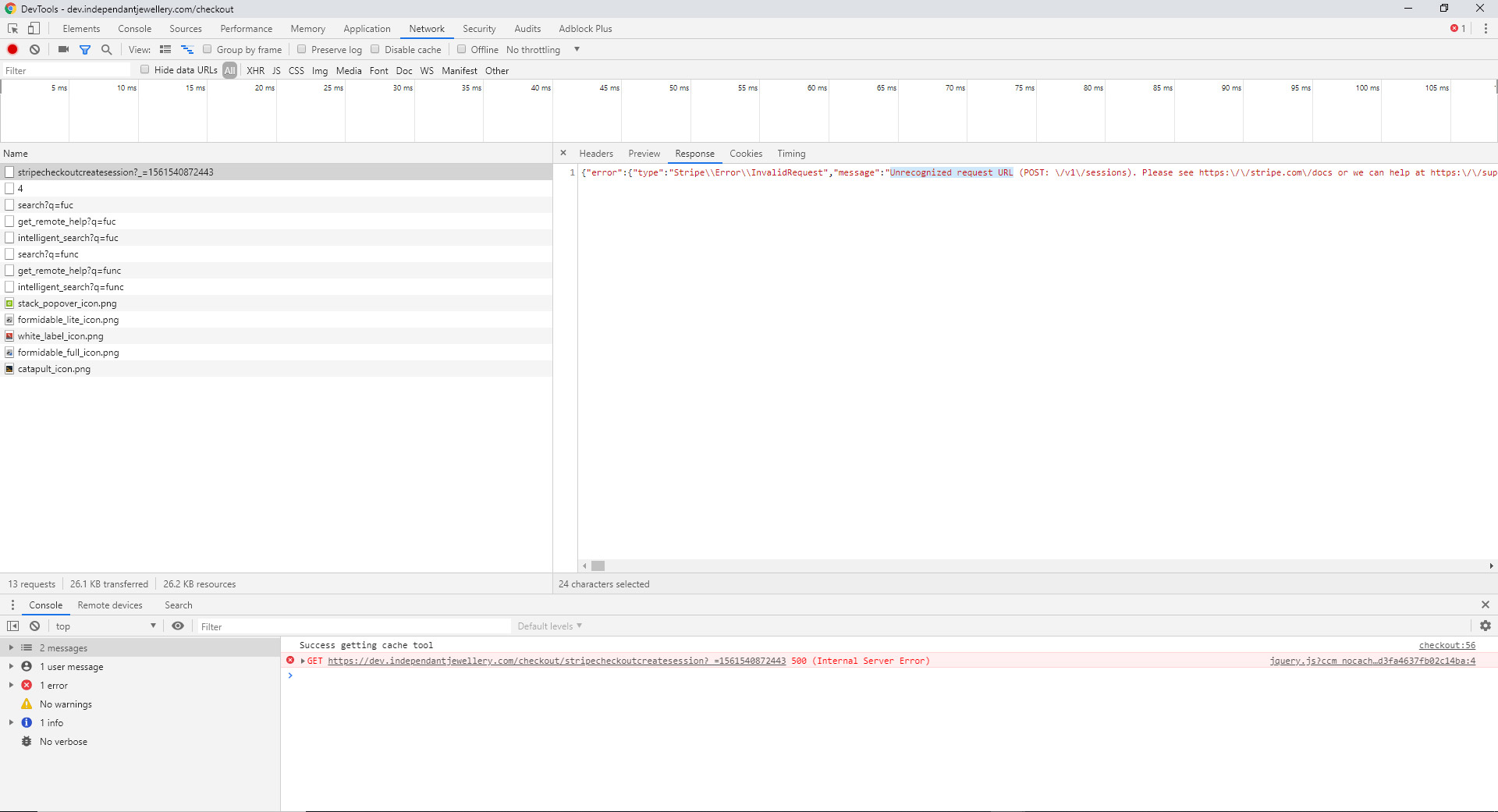Clear the network requests log
The width and height of the screenshot is (1498, 812).
[34, 49]
